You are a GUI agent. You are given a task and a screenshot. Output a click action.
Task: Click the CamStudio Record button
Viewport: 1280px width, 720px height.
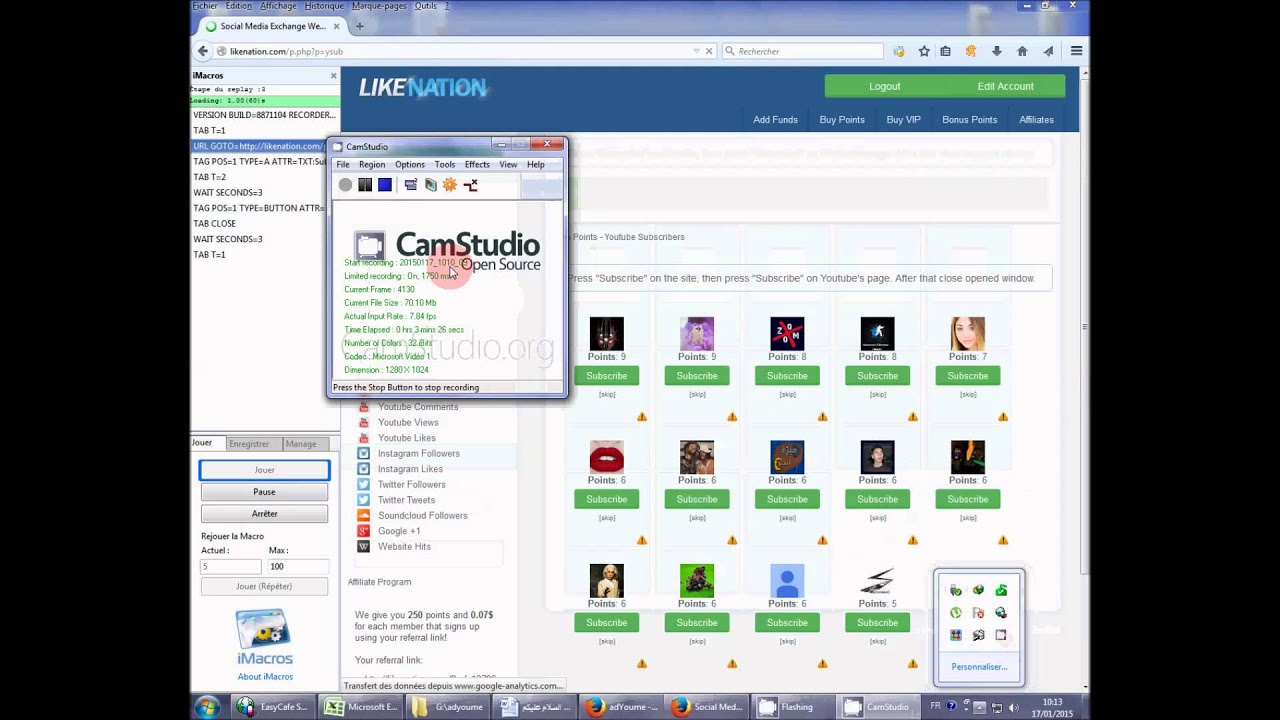345,185
